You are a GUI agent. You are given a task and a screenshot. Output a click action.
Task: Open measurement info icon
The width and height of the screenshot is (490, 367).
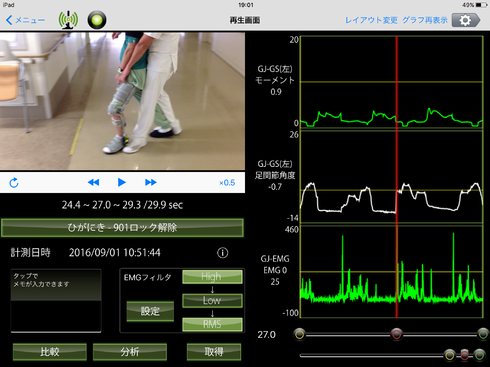pyautogui.click(x=223, y=253)
